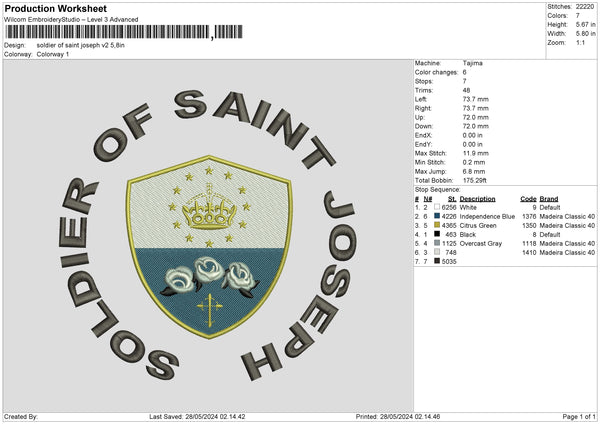The width and height of the screenshot is (600, 424).
Task: Select the Machine value Tajima
Action: click(473, 63)
